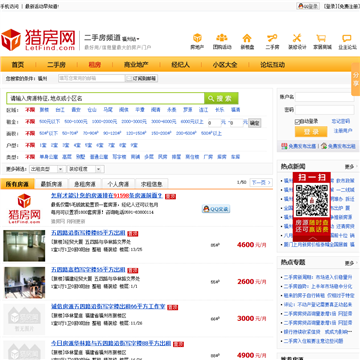Switch to the 最新房源 tab
The width and height of the screenshot is (360, 360).
click(x=51, y=184)
